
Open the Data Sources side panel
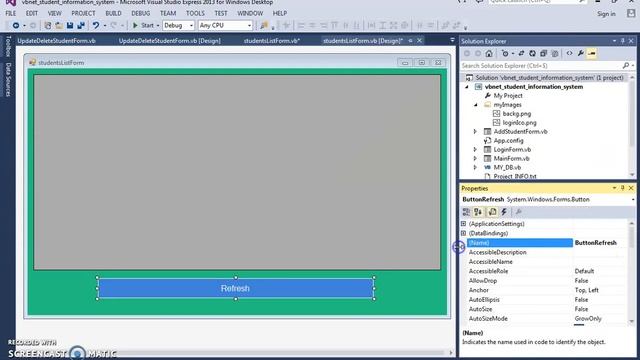(8, 80)
